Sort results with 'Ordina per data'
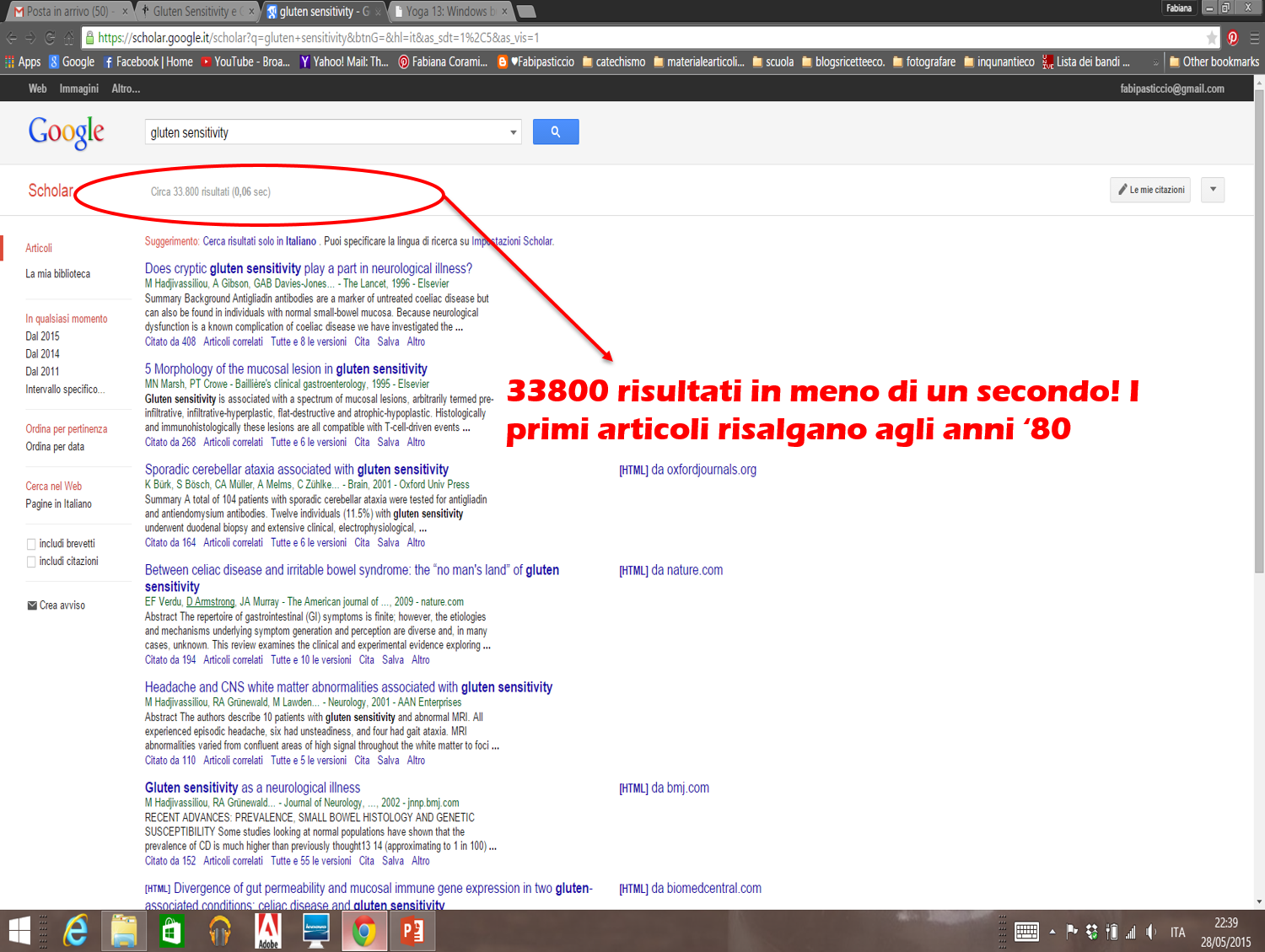Image resolution: width=1265 pixels, height=952 pixels. point(55,447)
